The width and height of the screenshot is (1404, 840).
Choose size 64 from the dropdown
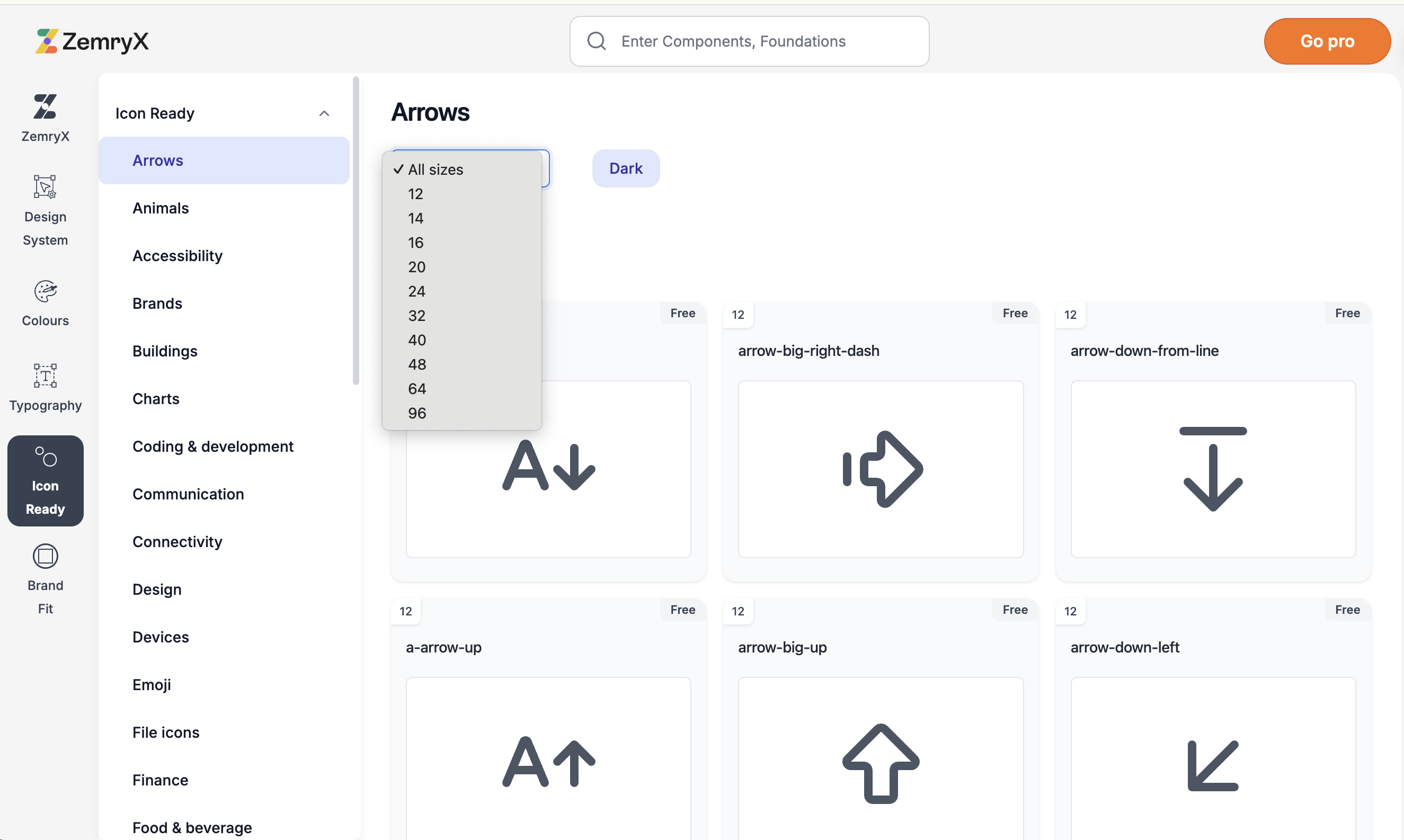(461, 388)
